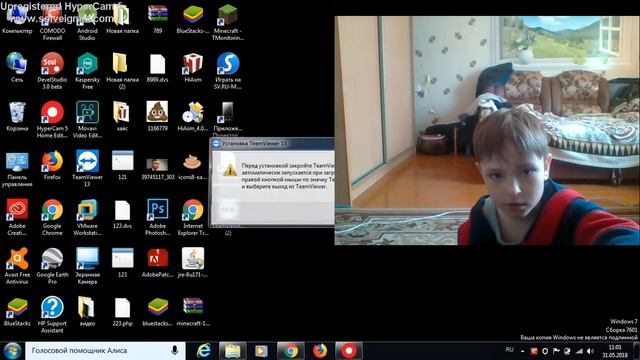640x360 pixels.
Task: Launch Avast Free Antivirus
Action: [x=17, y=266]
